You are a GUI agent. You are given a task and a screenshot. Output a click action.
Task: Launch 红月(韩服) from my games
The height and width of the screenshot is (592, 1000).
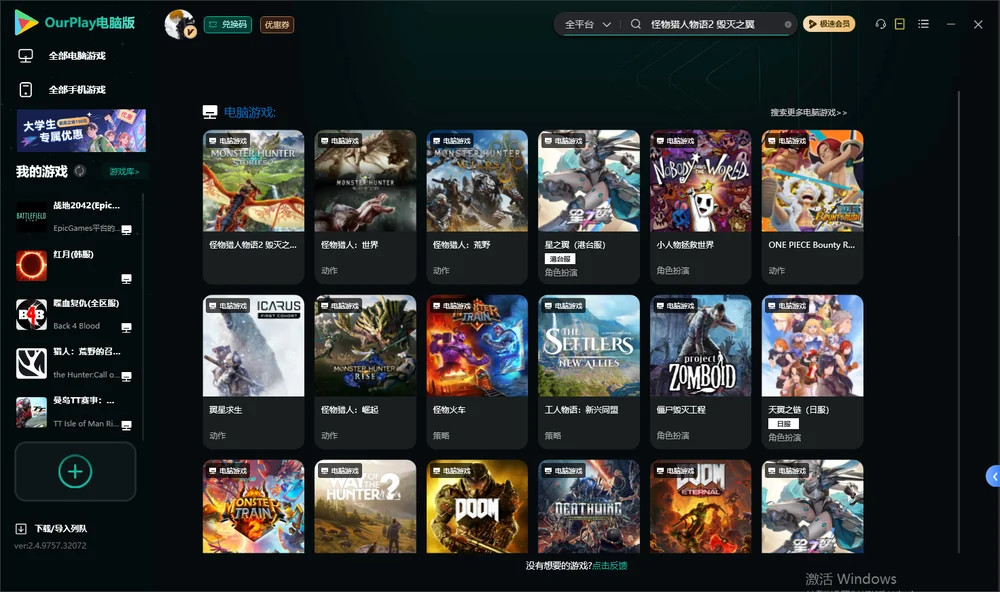pyautogui.click(x=31, y=265)
